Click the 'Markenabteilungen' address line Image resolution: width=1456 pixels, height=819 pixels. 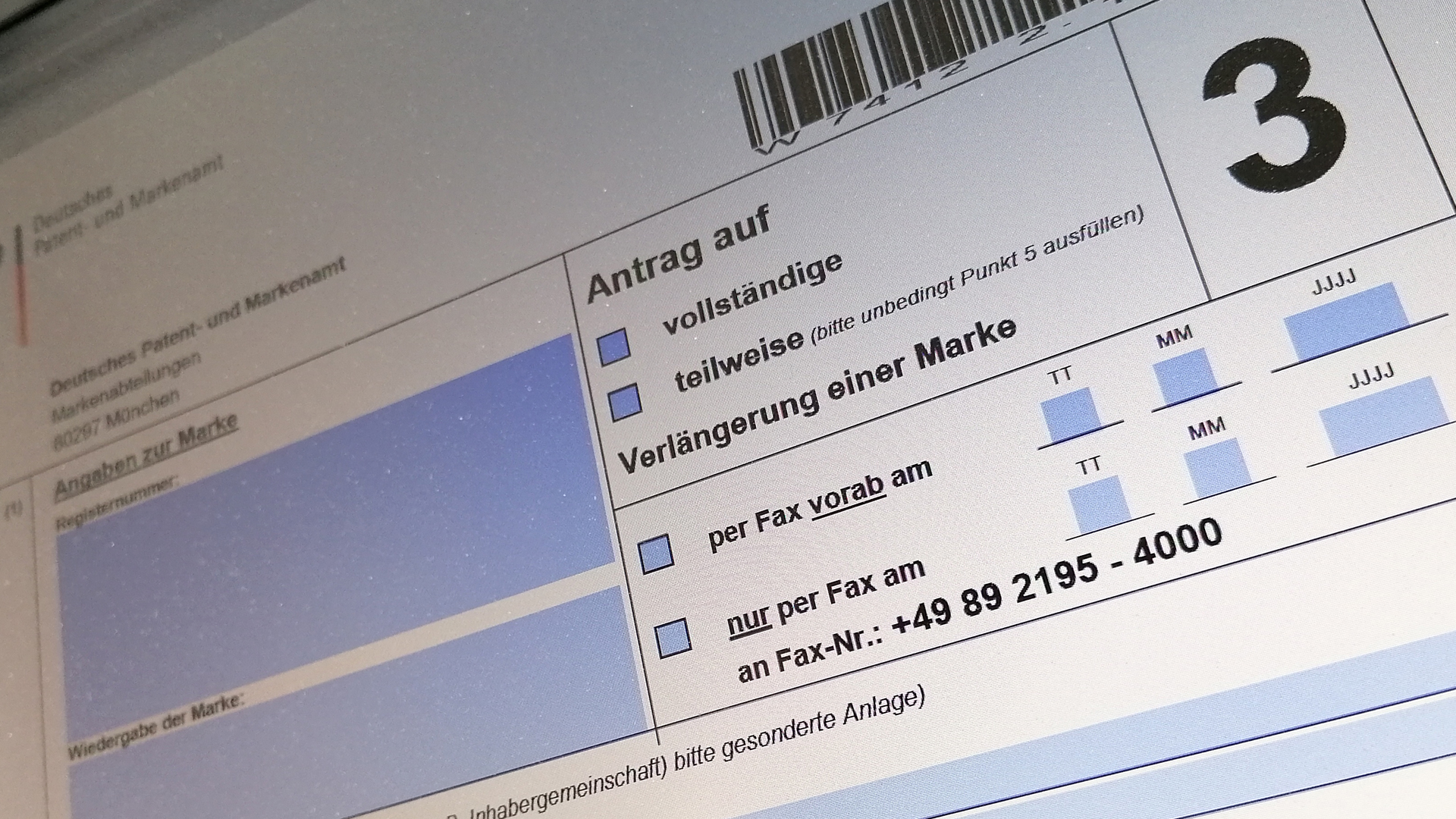coord(126,387)
